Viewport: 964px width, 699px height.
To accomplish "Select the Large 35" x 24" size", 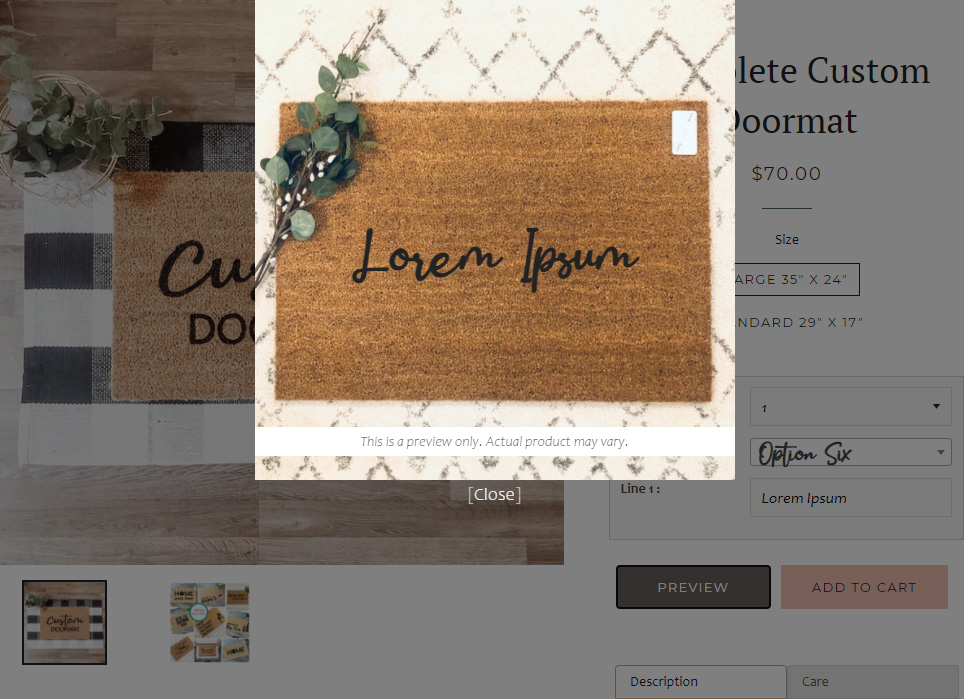I will pyautogui.click(x=796, y=279).
